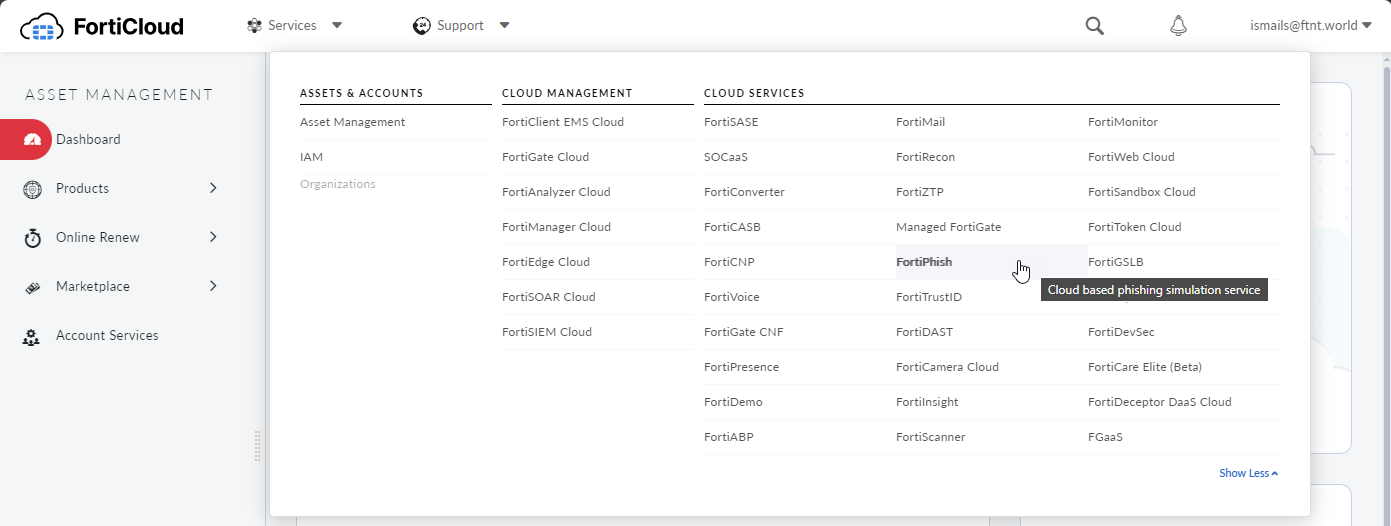Select FortiWeb Cloud service

1131,157
